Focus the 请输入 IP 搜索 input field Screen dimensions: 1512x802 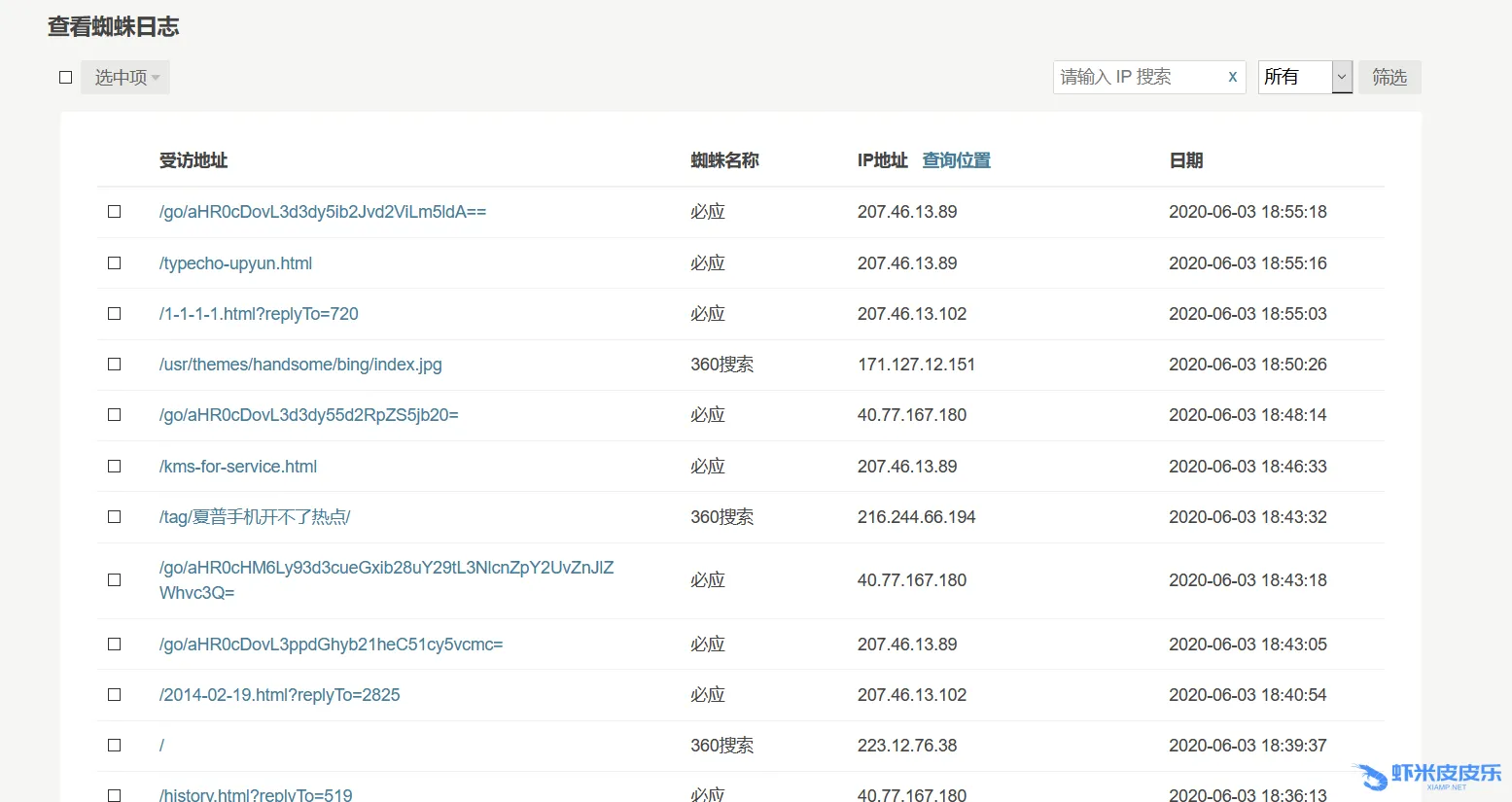pos(1136,77)
